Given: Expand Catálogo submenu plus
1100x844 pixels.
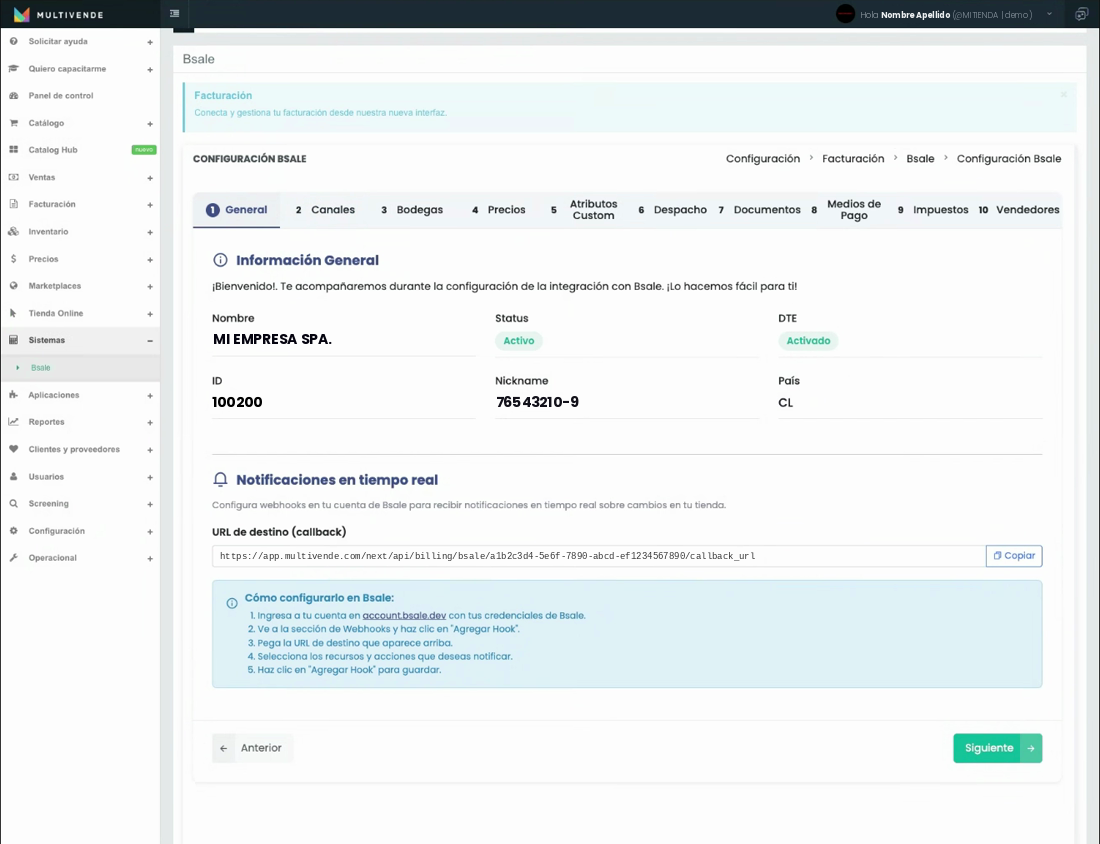Looking at the screenshot, I should pos(150,123).
